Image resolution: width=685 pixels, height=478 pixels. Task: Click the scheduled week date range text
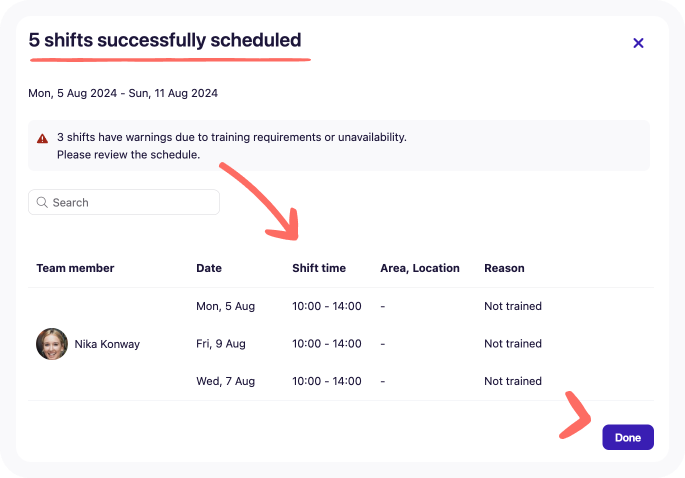point(123,93)
